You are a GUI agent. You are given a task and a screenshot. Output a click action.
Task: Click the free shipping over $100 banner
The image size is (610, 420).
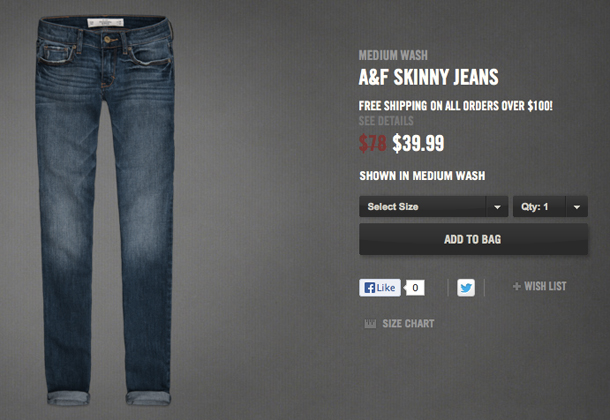456,106
